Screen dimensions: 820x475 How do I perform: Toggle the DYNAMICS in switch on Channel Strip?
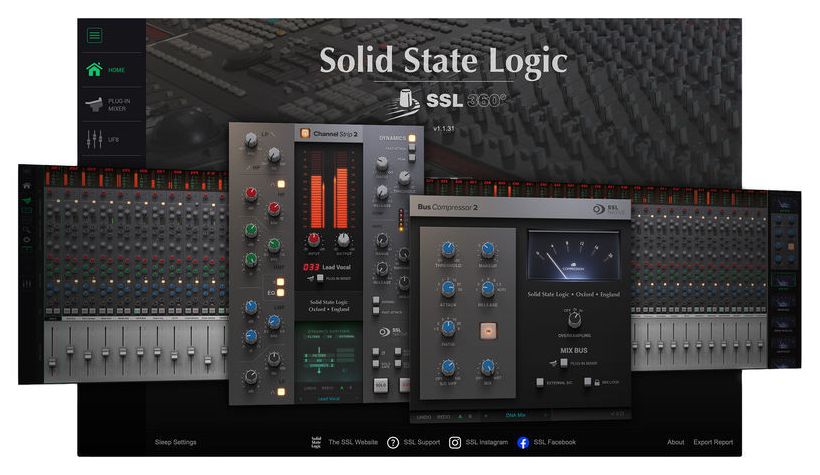click(x=412, y=138)
